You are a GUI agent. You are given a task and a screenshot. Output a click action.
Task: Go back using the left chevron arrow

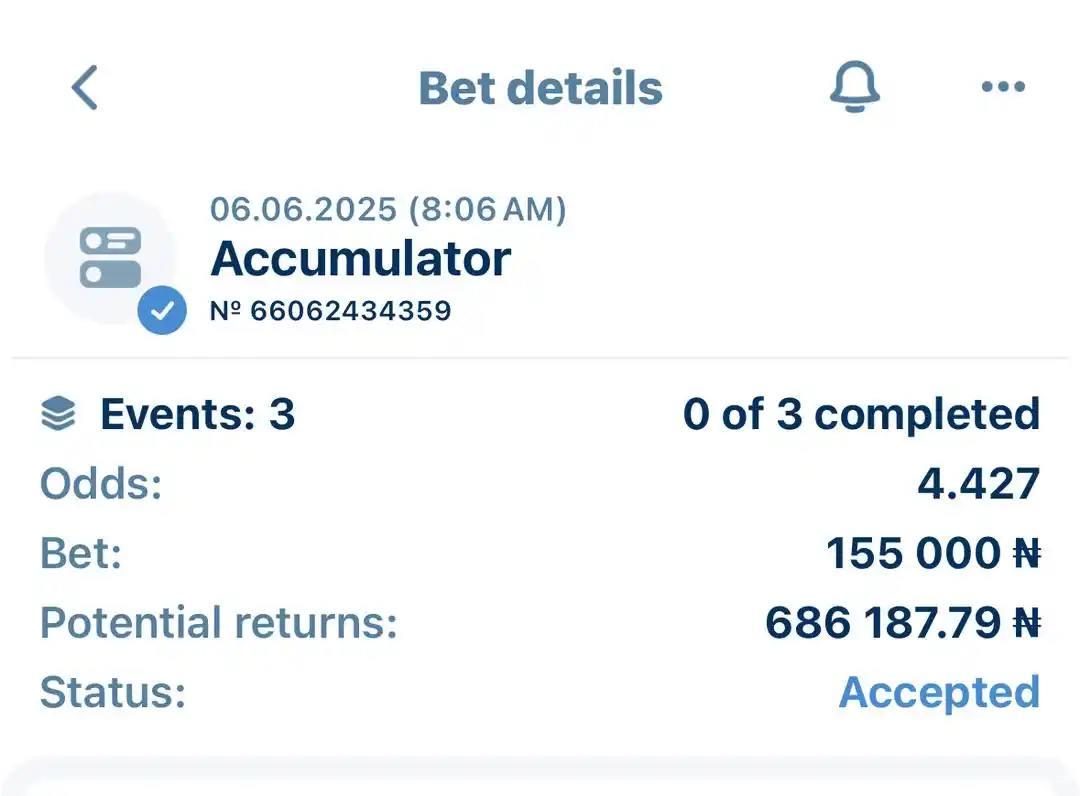point(85,88)
